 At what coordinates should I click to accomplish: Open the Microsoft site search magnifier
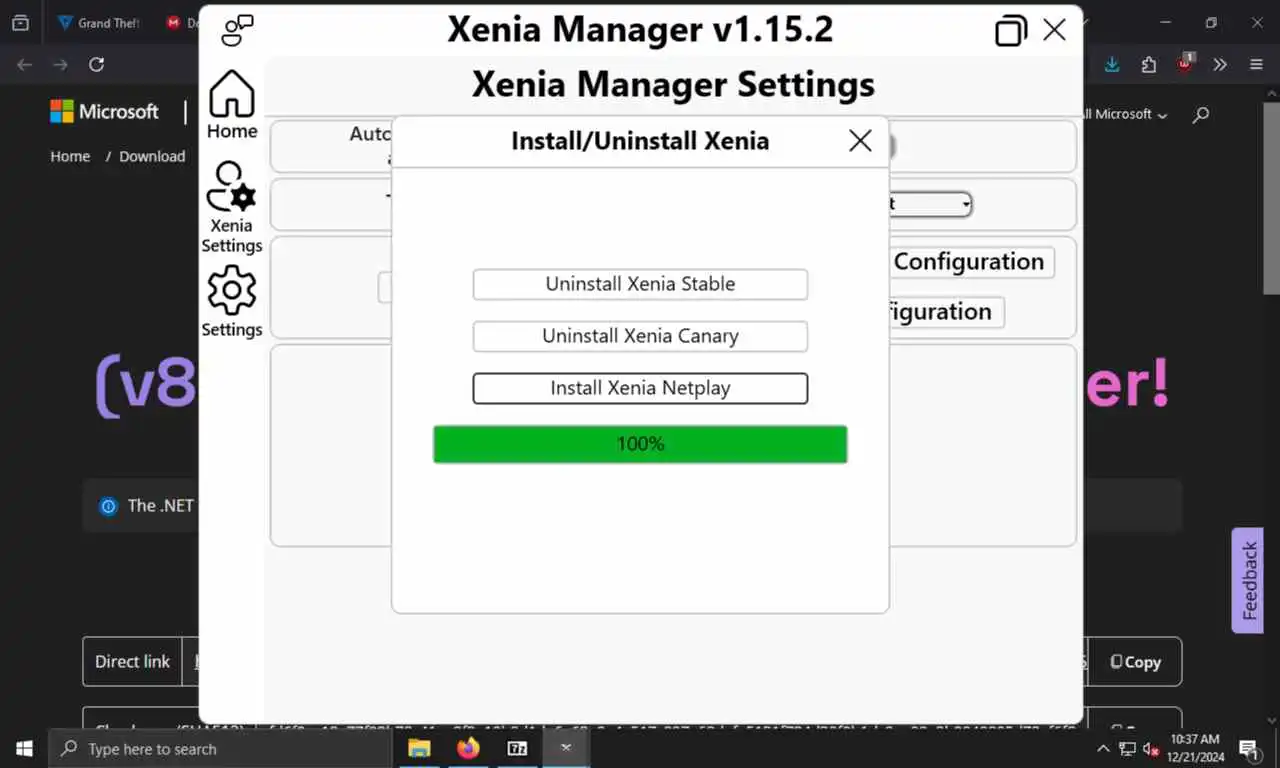[1201, 114]
